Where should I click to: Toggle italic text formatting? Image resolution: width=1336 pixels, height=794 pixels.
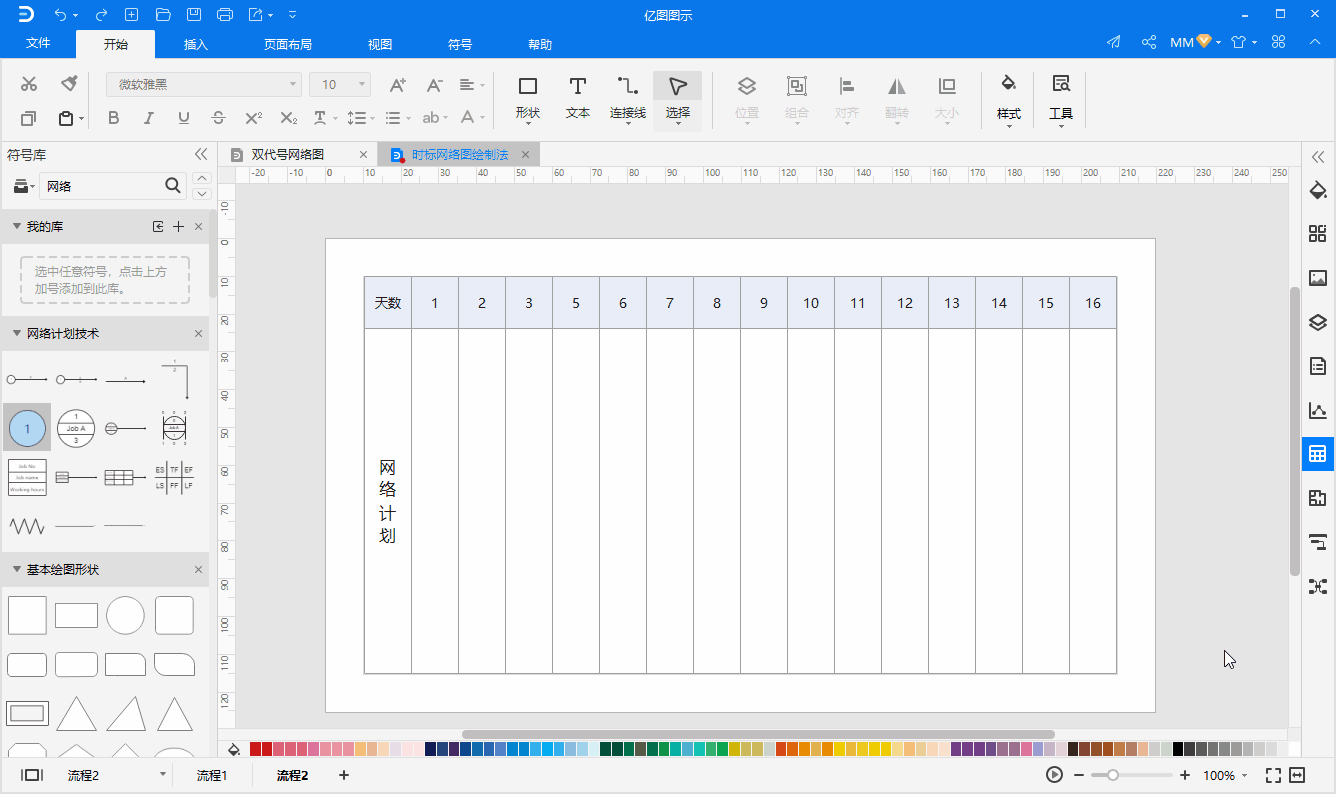click(148, 118)
